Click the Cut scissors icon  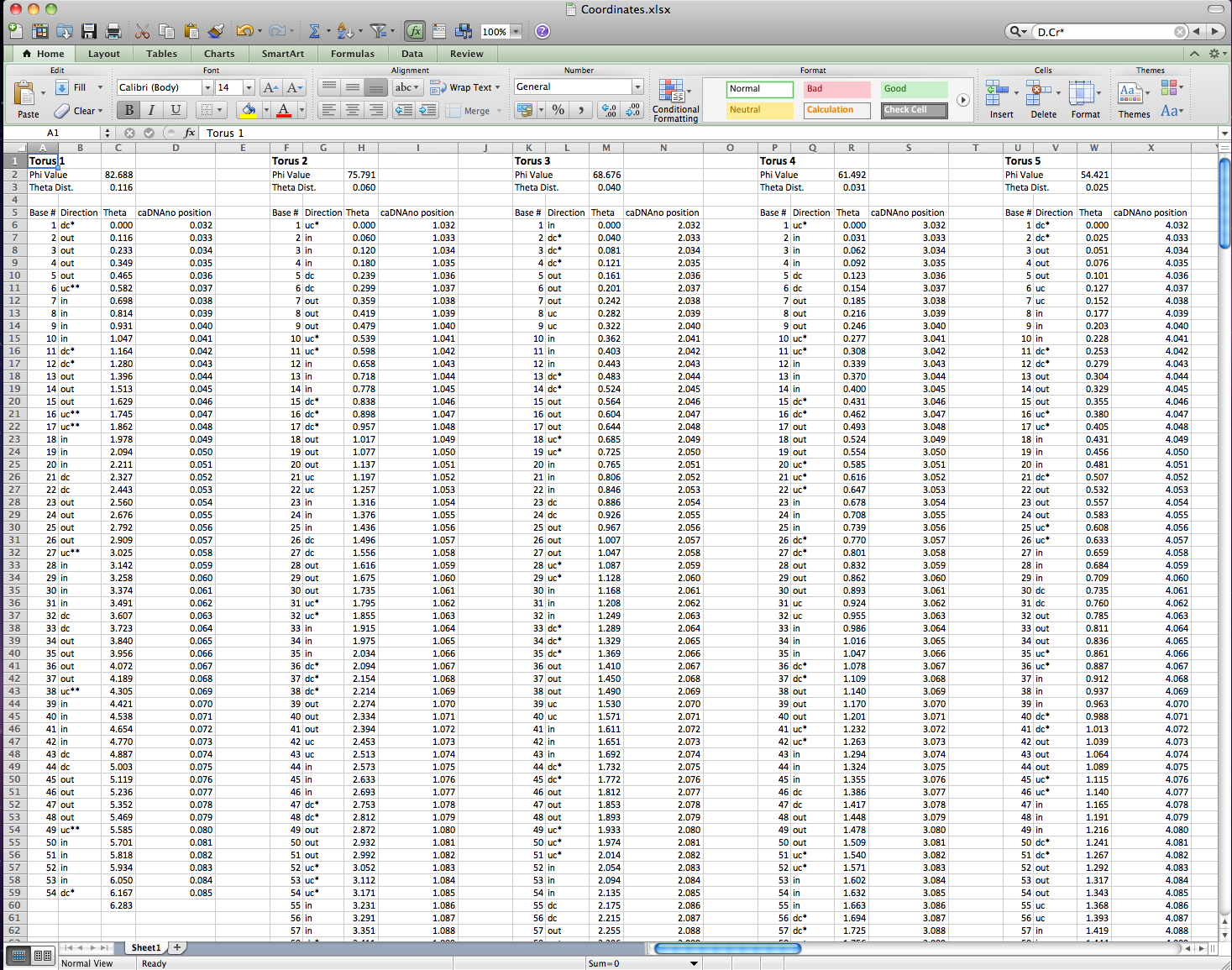click(142, 32)
